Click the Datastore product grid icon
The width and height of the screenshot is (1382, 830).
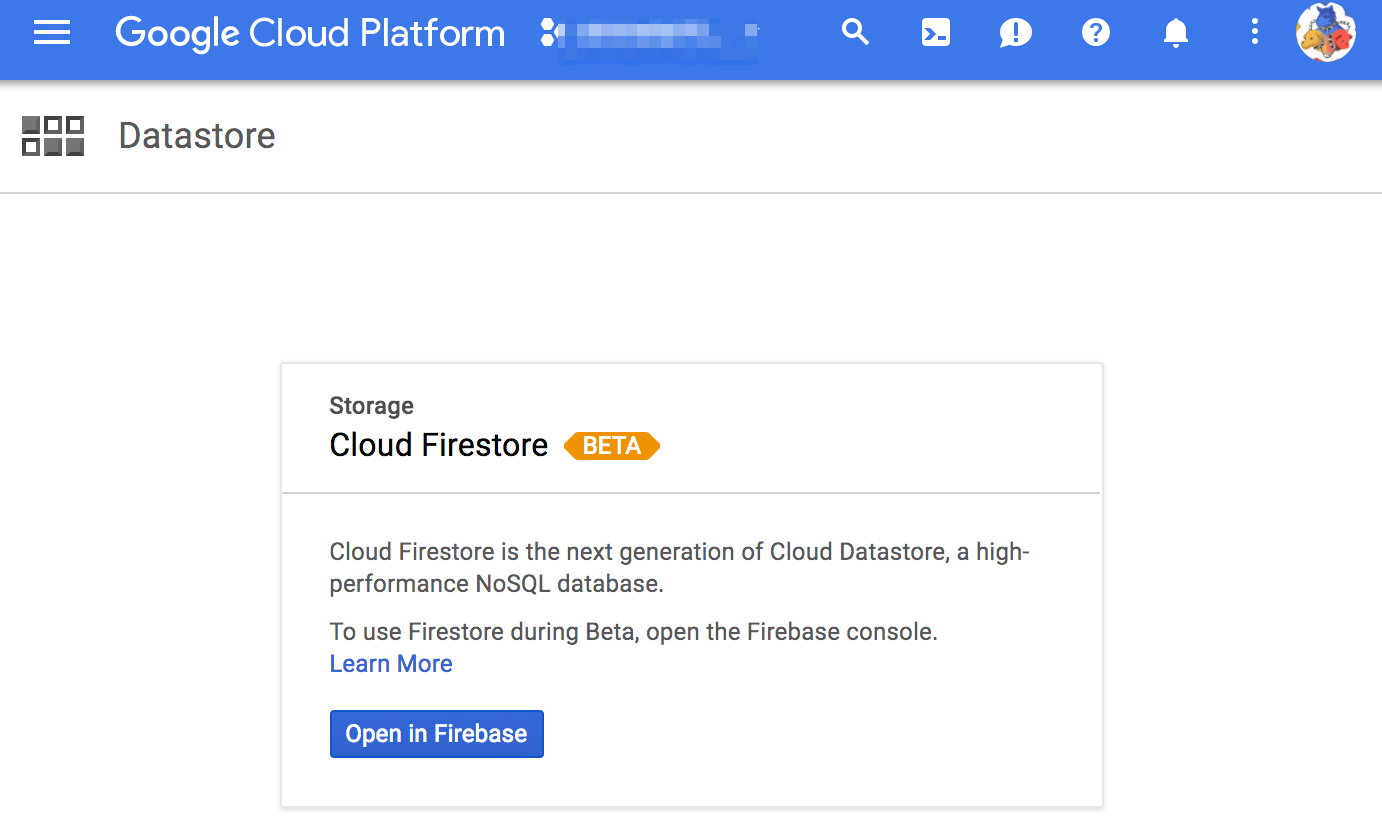52,135
